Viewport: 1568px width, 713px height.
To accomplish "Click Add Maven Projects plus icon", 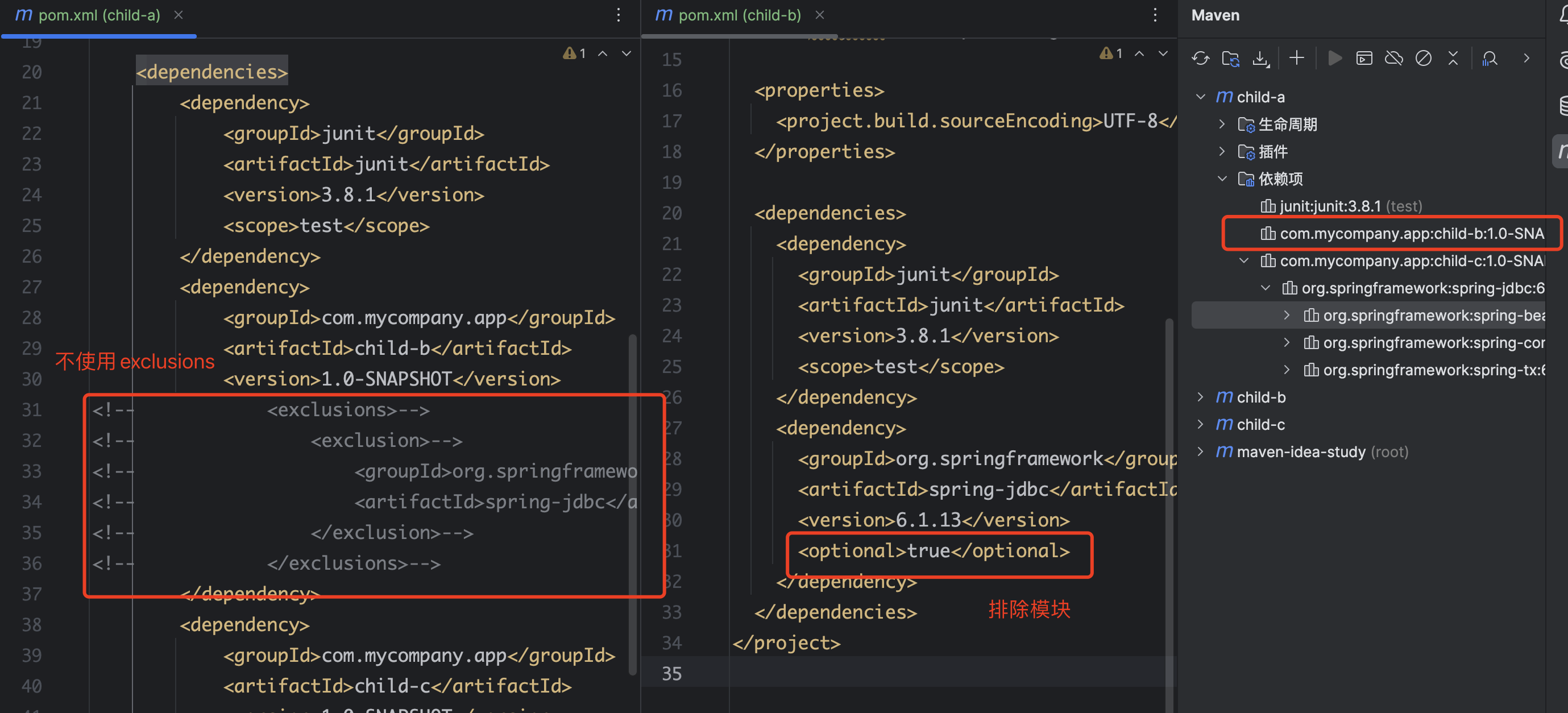I will coord(1296,58).
